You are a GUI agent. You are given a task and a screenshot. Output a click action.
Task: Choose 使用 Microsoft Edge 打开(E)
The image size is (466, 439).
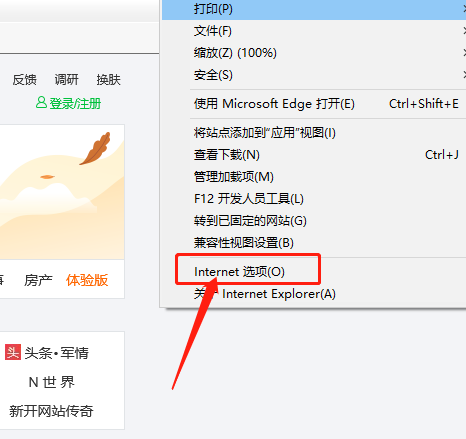(x=314, y=104)
